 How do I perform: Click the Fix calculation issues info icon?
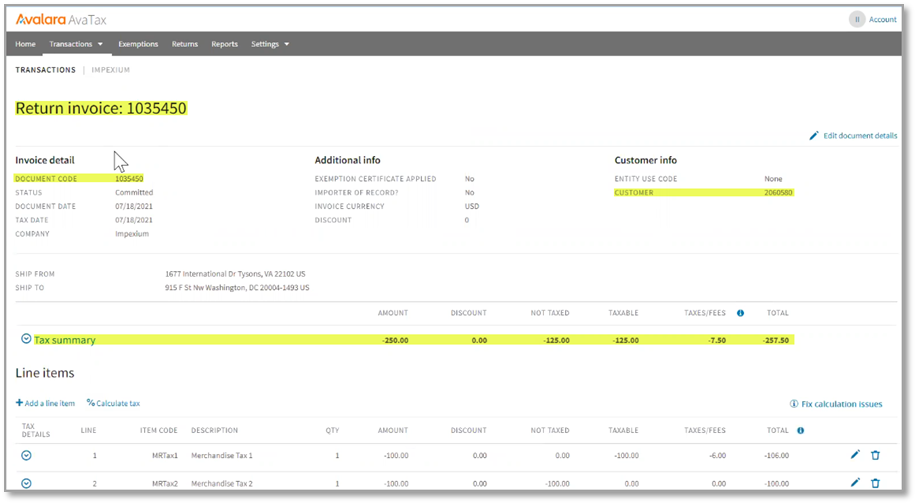click(794, 404)
